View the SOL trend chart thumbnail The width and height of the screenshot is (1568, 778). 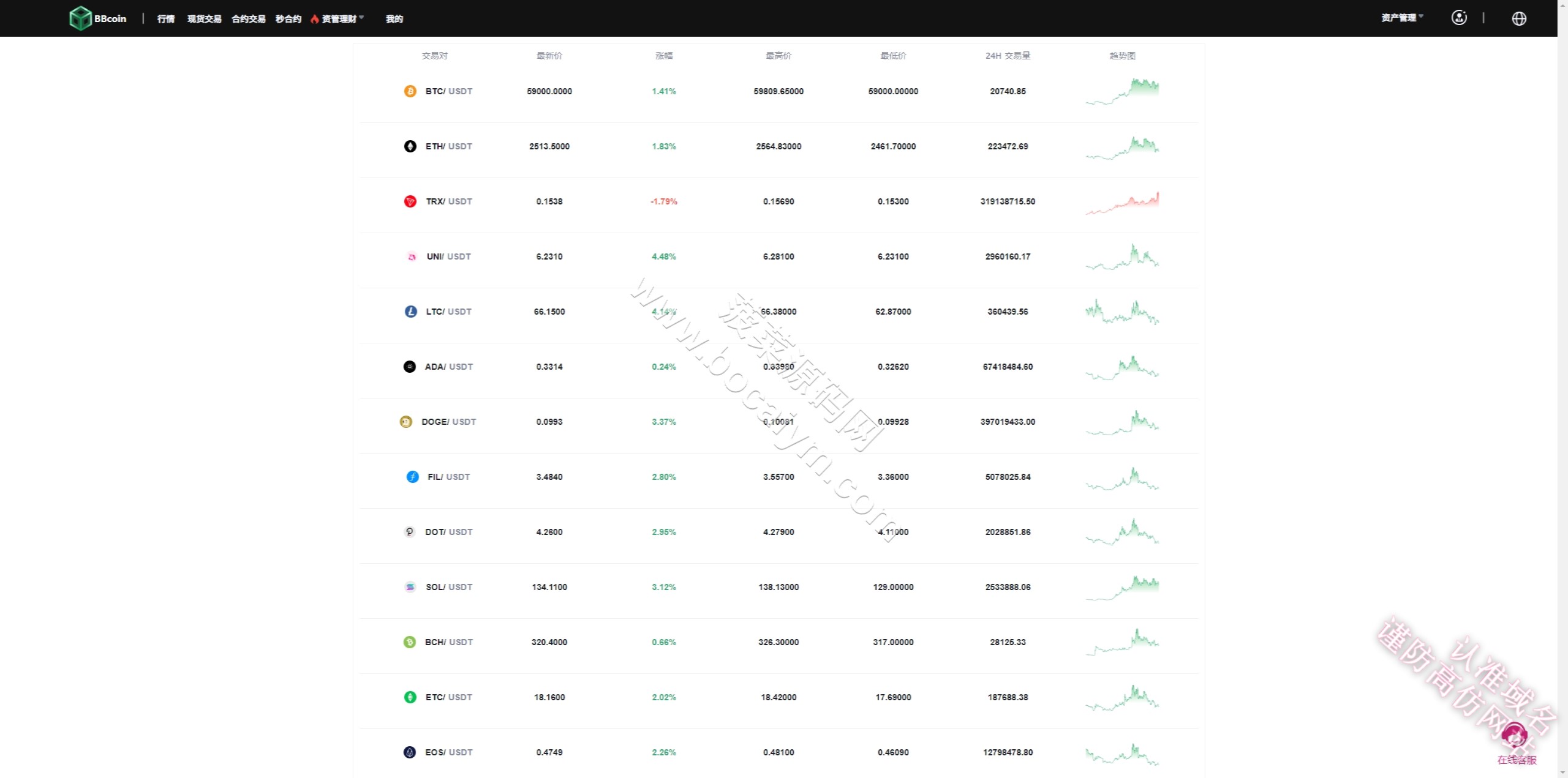click(x=1122, y=588)
